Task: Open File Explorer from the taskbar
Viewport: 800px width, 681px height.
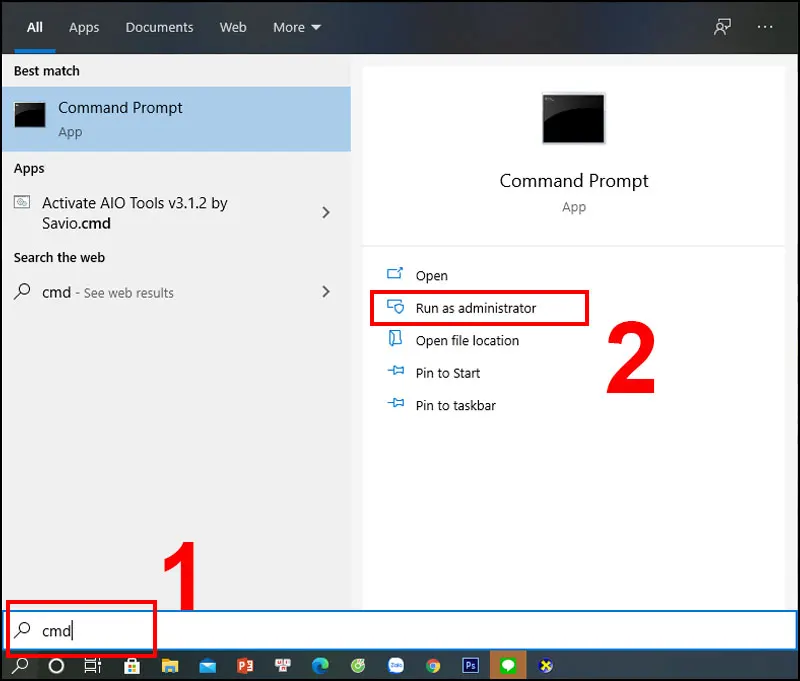Action: click(x=169, y=665)
